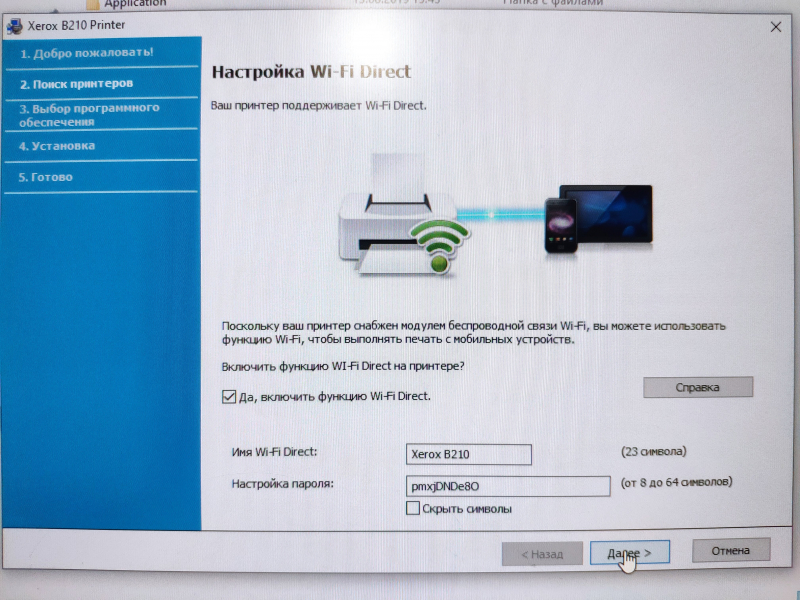The image size is (800, 600).
Task: Select step "5. Готово" in sidebar
Action: point(46,177)
